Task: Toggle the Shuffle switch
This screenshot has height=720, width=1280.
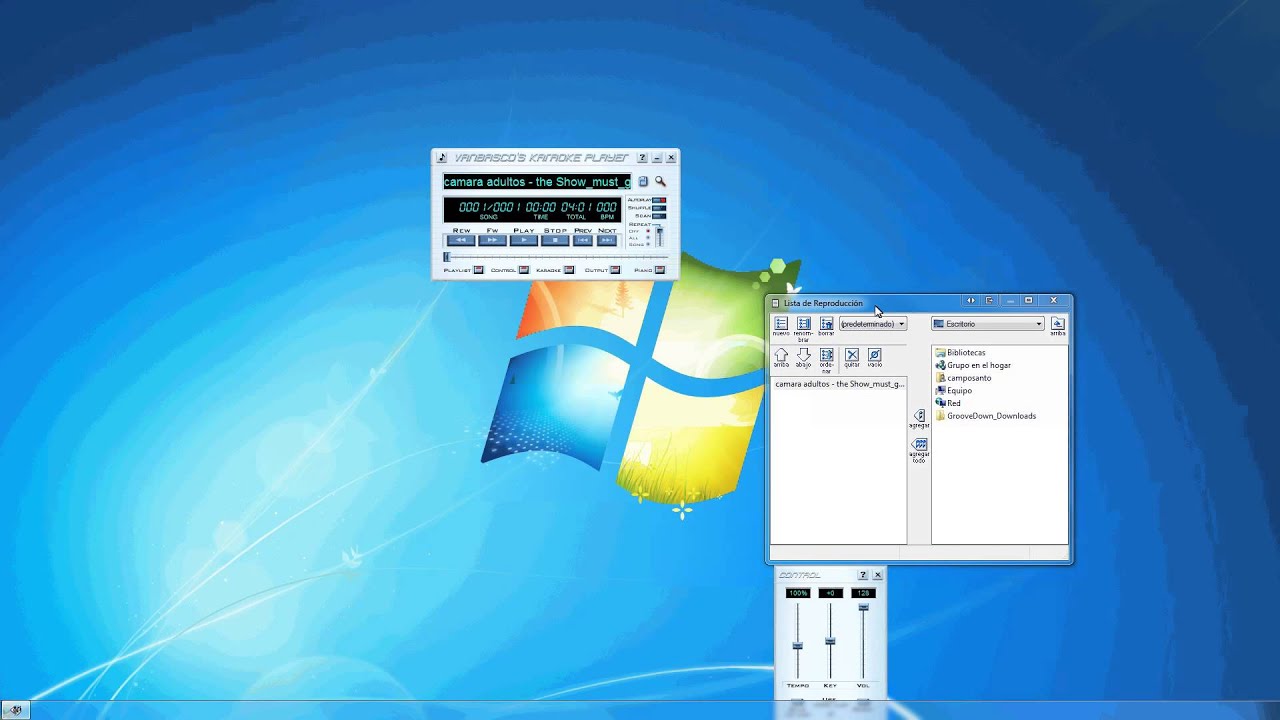Action: click(x=659, y=208)
